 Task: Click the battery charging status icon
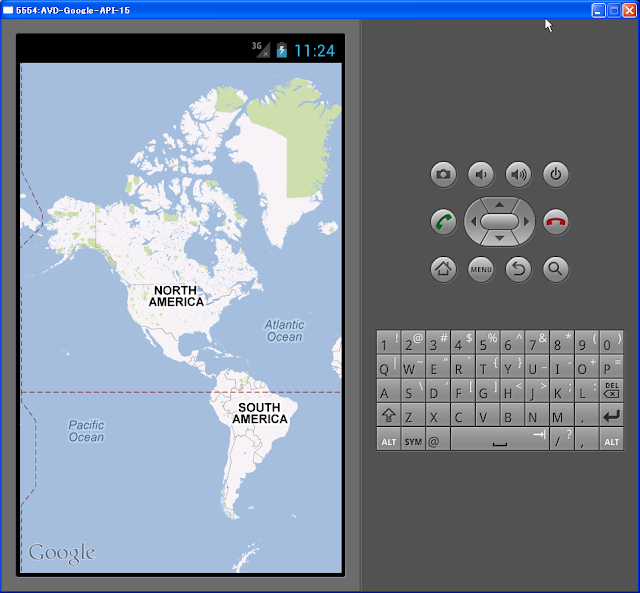[282, 50]
